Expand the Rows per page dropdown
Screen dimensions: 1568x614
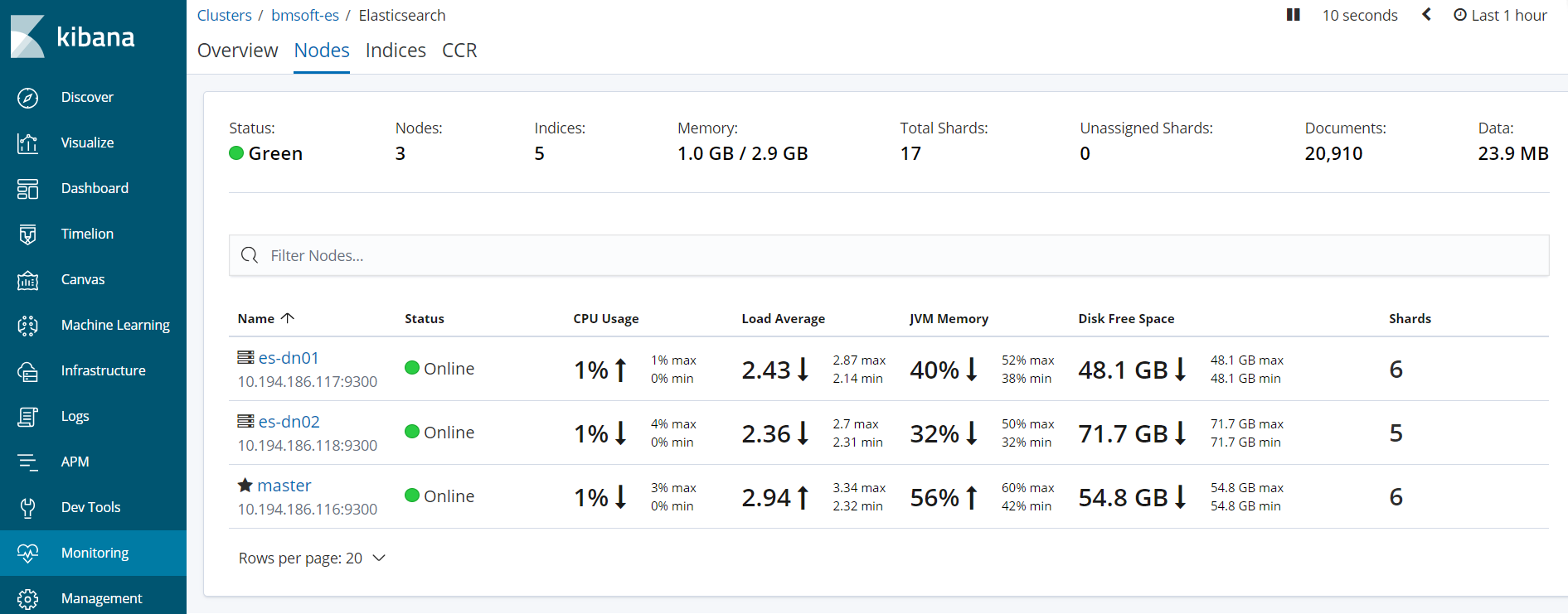[x=312, y=558]
